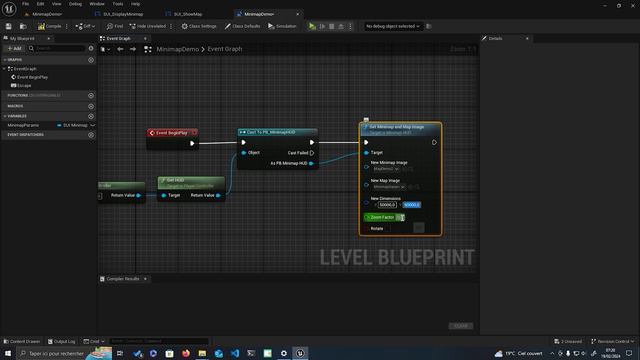The height and width of the screenshot is (360, 640).
Task: Add a new macro with the plus icon
Action: pyautogui.click(x=91, y=106)
